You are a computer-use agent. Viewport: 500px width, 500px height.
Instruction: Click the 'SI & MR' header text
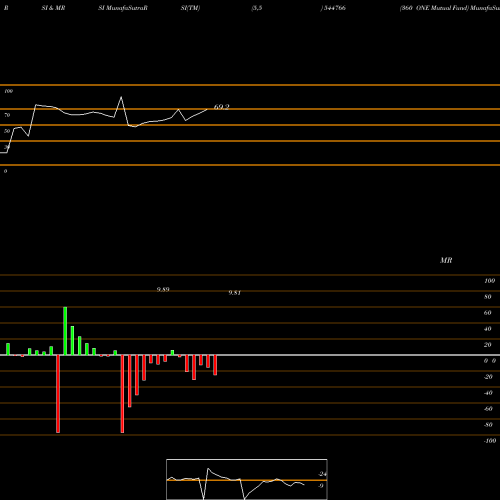(53, 8)
